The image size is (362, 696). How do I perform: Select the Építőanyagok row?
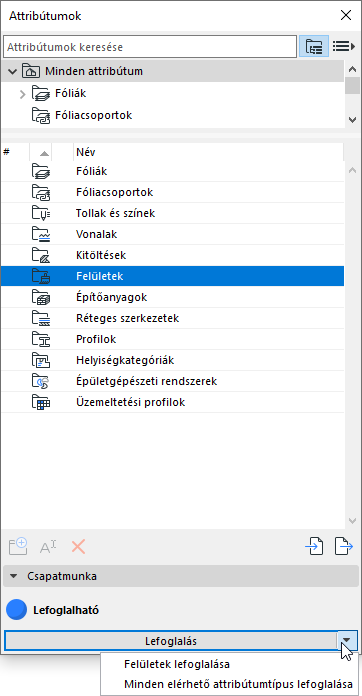click(173, 297)
